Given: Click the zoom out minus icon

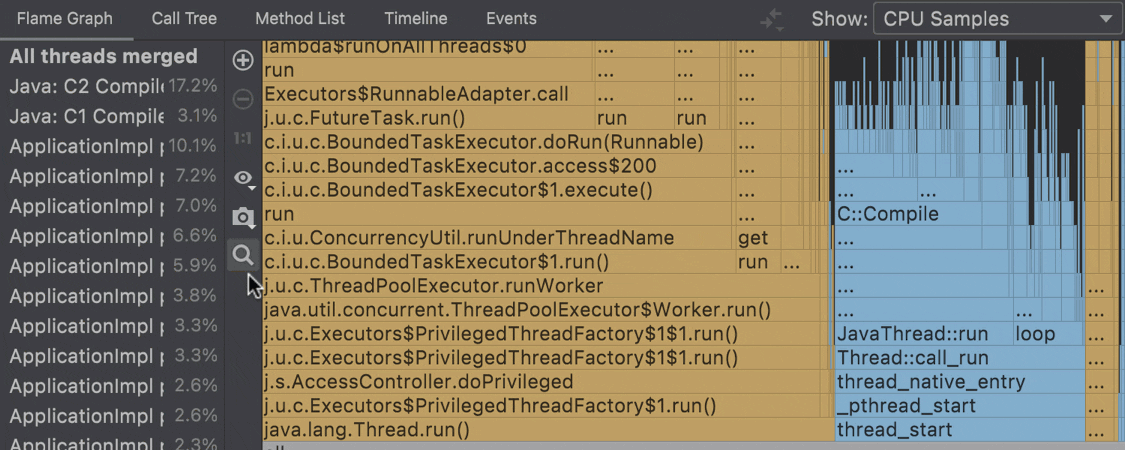Looking at the screenshot, I should coord(243,99).
